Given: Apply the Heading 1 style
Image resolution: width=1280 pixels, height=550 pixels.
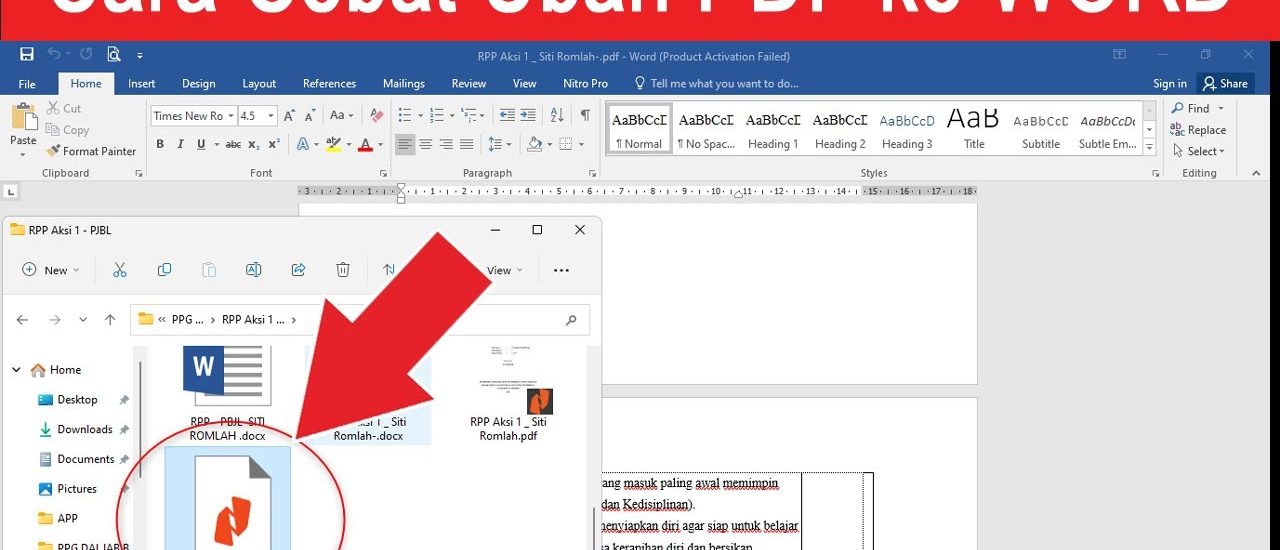Looking at the screenshot, I should [x=773, y=129].
